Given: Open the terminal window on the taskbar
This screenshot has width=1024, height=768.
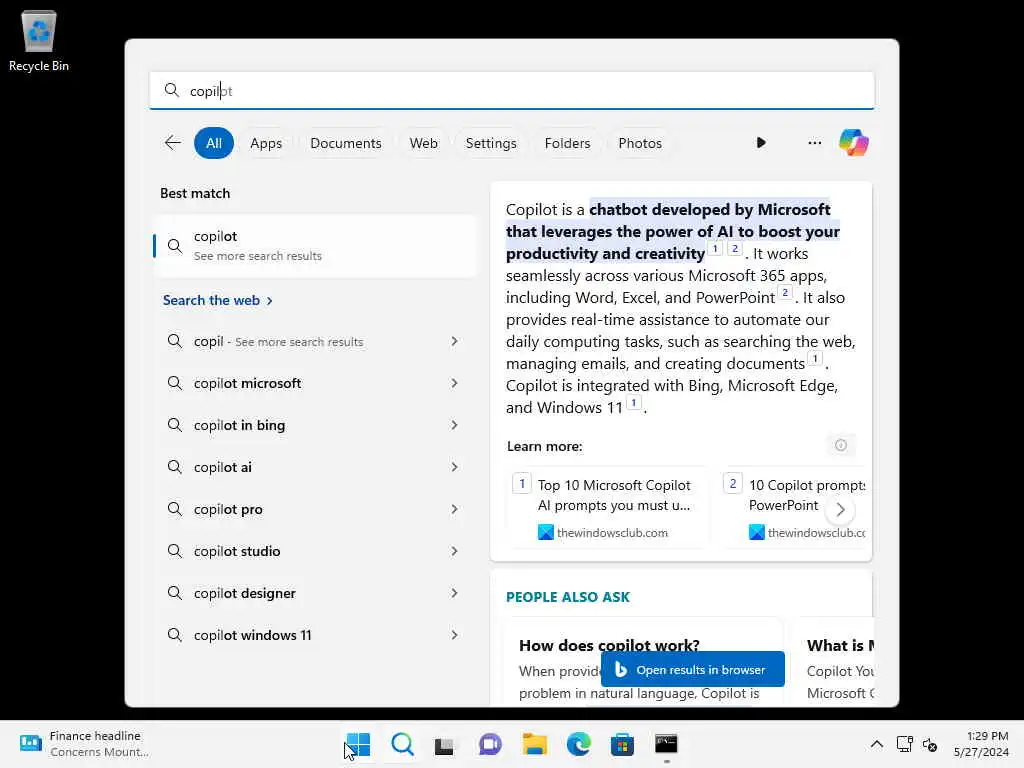Looking at the screenshot, I should click(x=666, y=744).
